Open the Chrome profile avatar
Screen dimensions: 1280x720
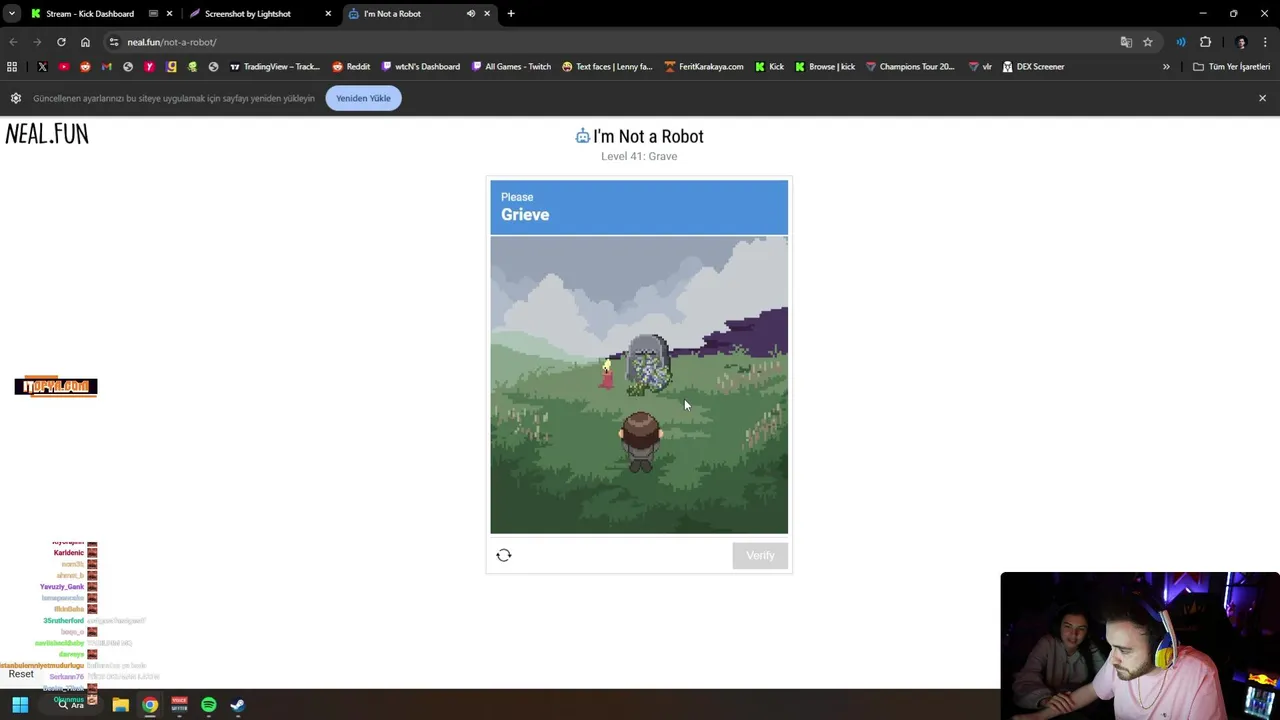tap(1241, 42)
